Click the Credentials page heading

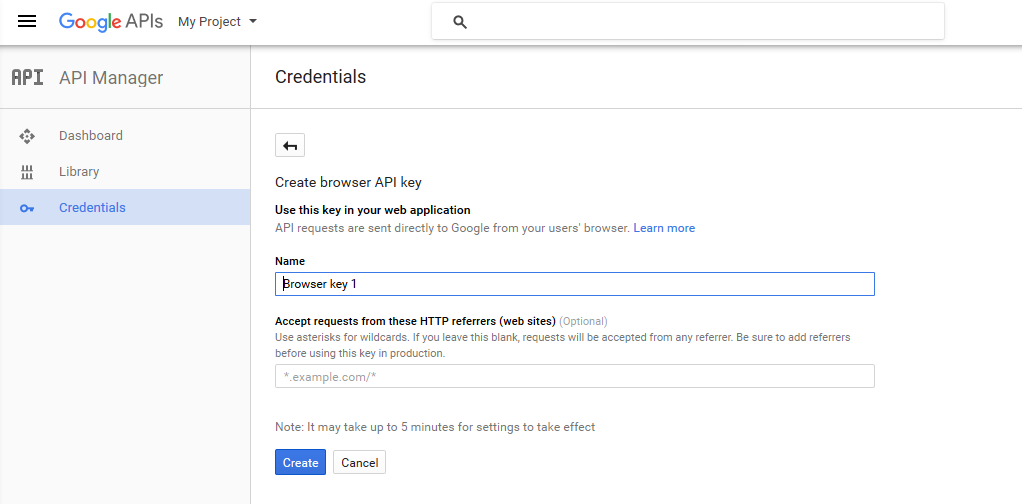click(x=321, y=77)
